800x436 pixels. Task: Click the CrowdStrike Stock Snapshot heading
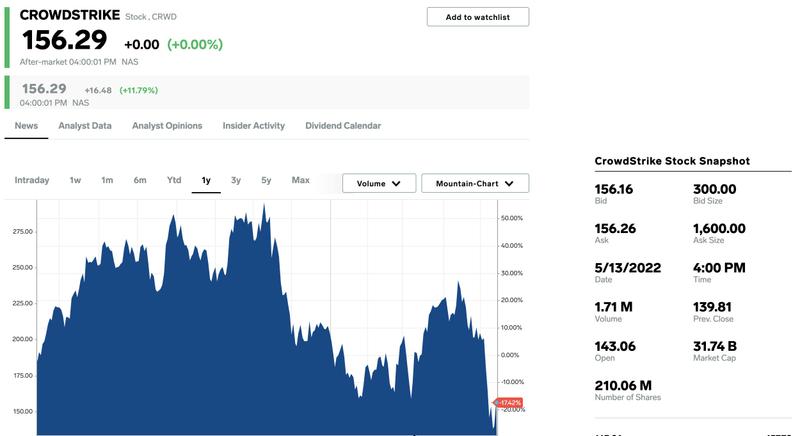click(672, 161)
